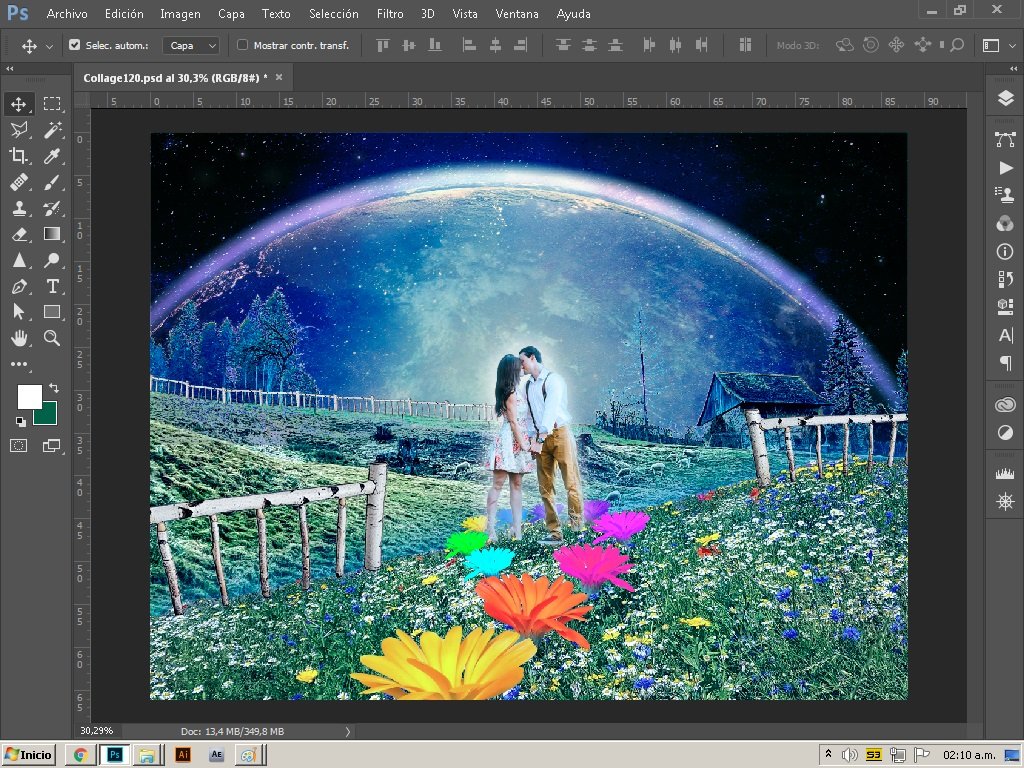The image size is (1024, 768).
Task: Open the Histogram panel icon
Action: (1005, 474)
